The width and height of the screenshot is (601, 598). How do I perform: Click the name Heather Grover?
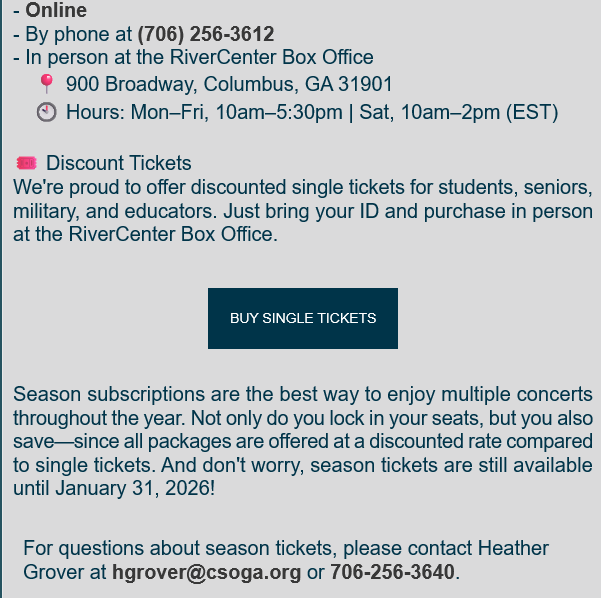pos(286,560)
